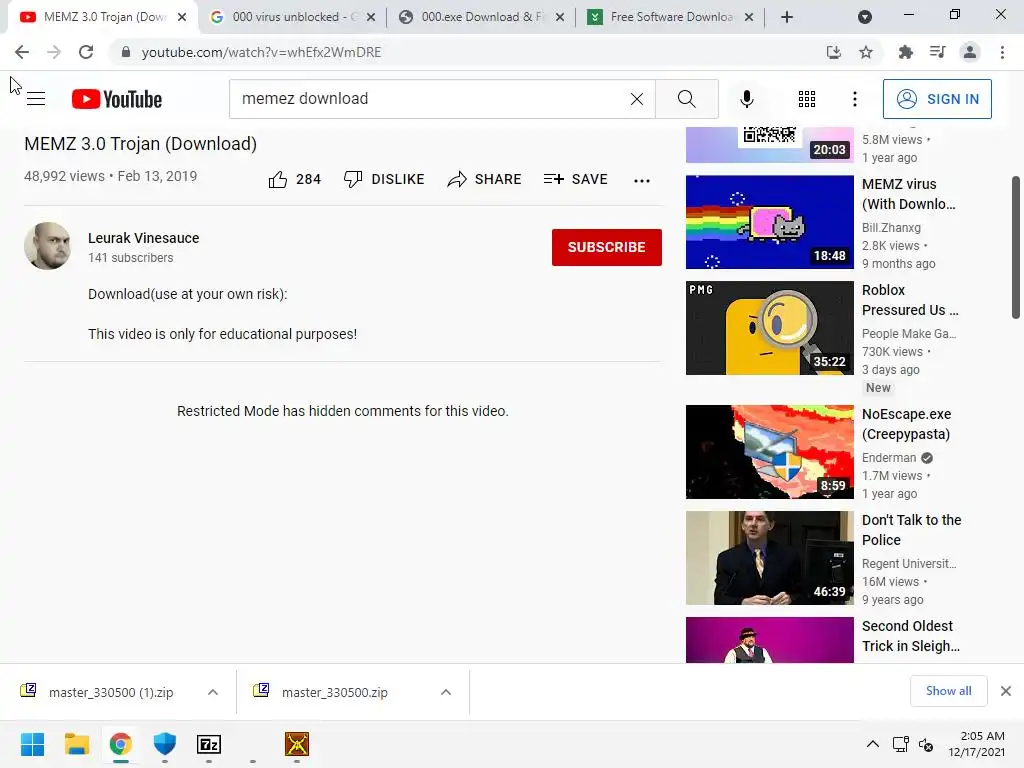Image resolution: width=1024 pixels, height=768 pixels.
Task: Open more actions ellipsis under the video
Action: point(642,181)
